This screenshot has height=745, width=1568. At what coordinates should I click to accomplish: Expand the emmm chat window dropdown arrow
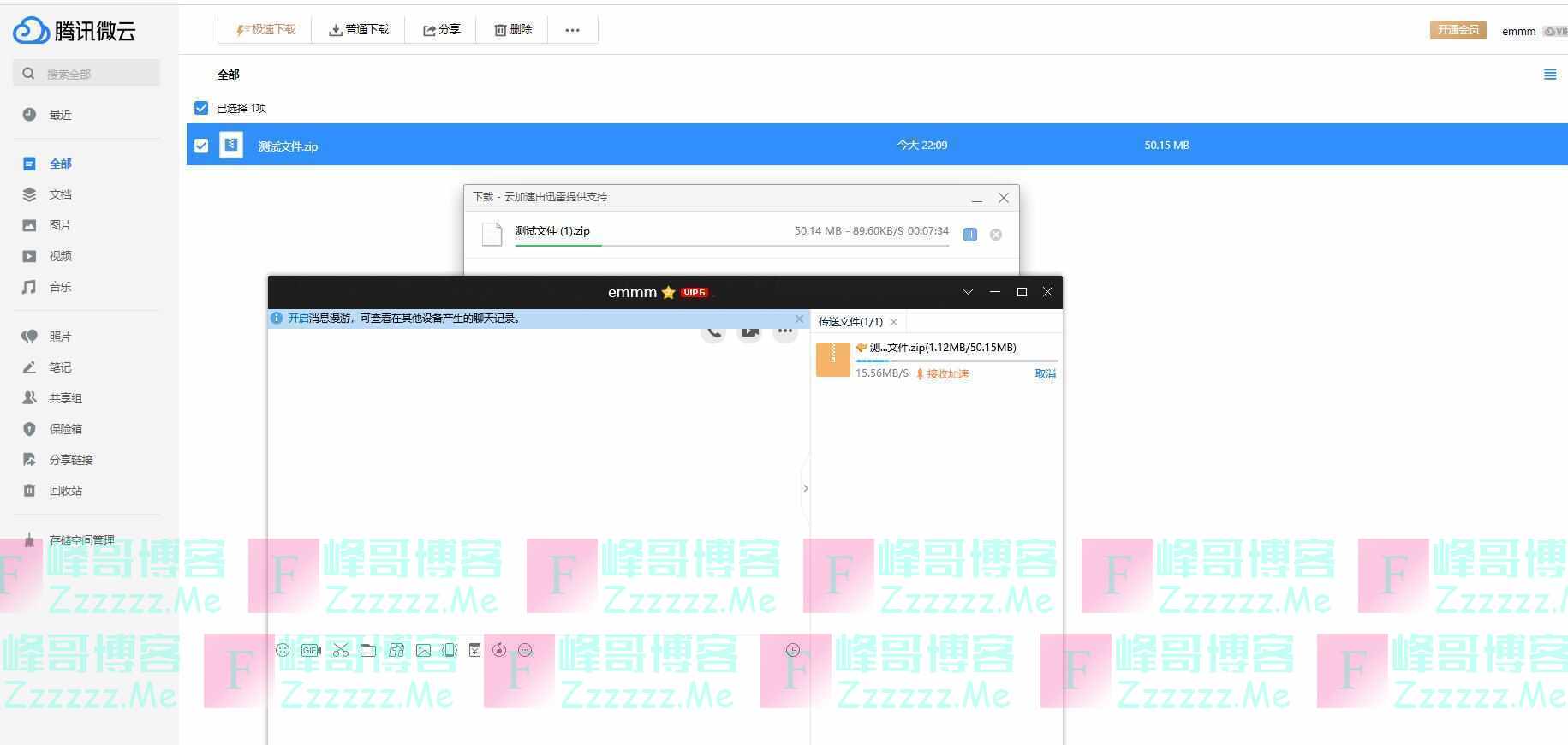968,292
